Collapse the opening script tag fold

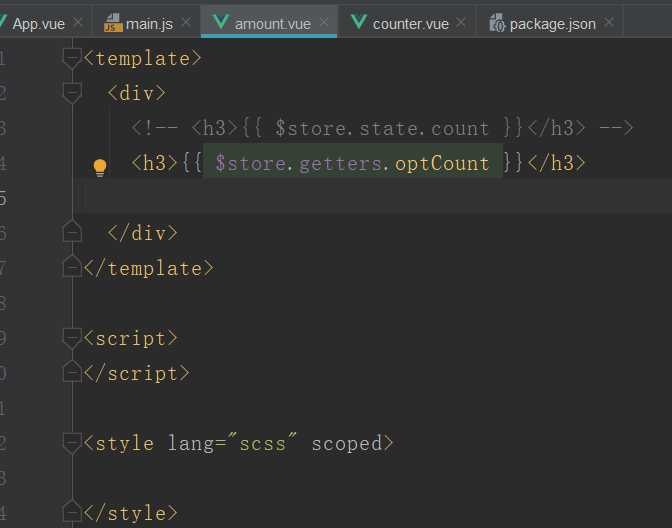pos(72,338)
